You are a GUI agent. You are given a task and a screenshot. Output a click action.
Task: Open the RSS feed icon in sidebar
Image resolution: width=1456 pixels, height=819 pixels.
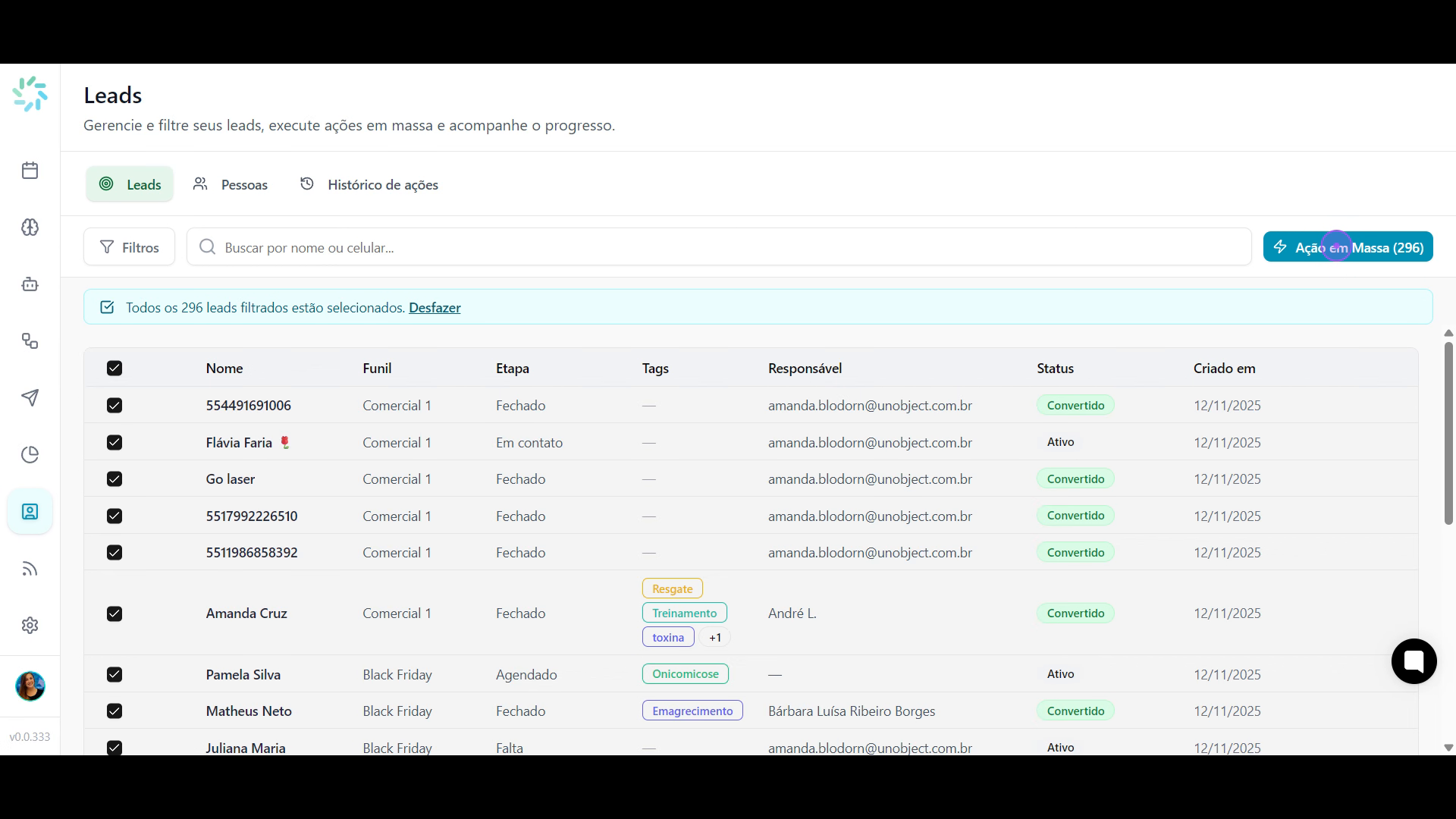point(30,569)
